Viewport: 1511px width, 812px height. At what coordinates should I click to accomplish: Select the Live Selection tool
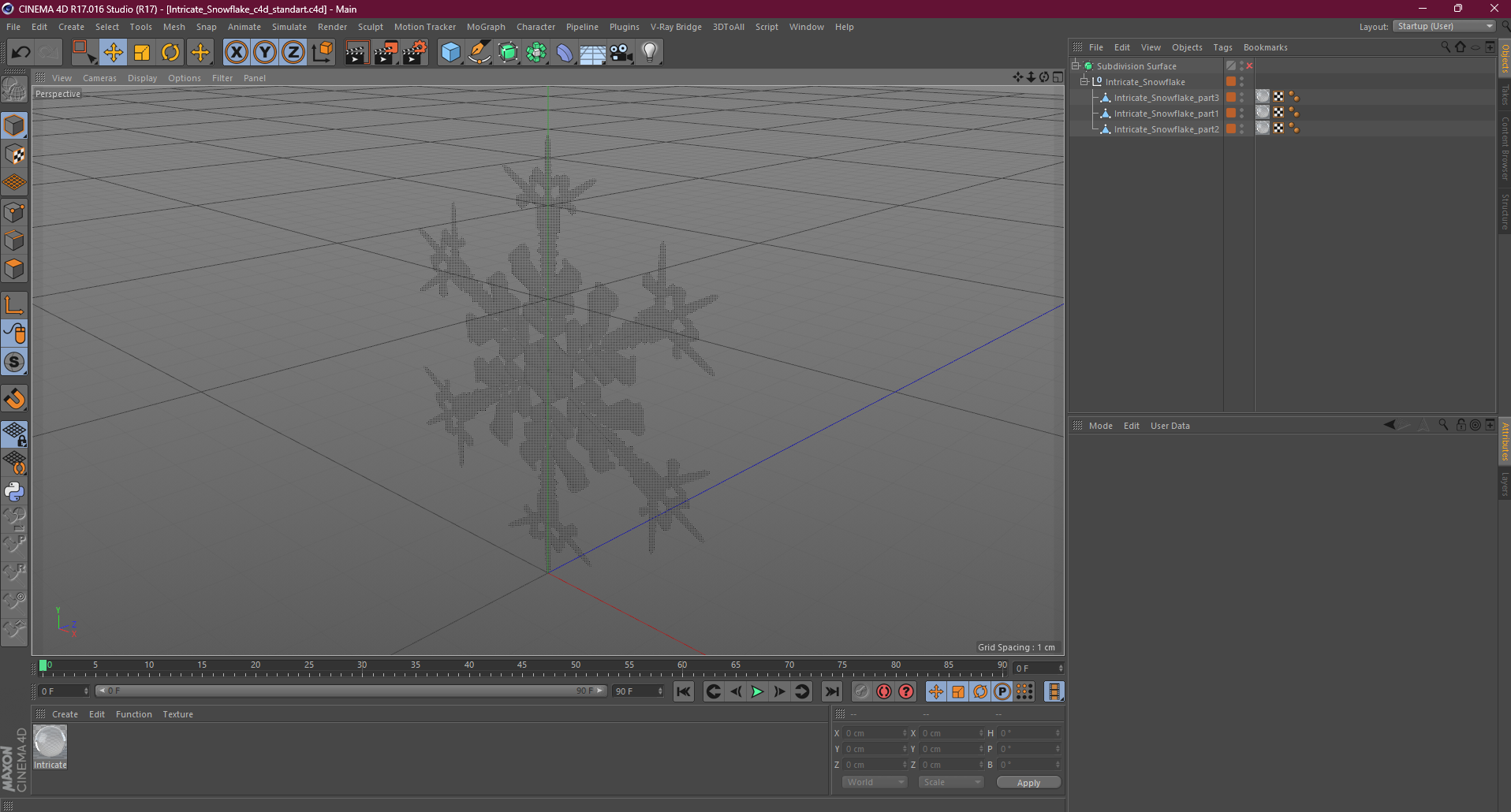tap(83, 53)
